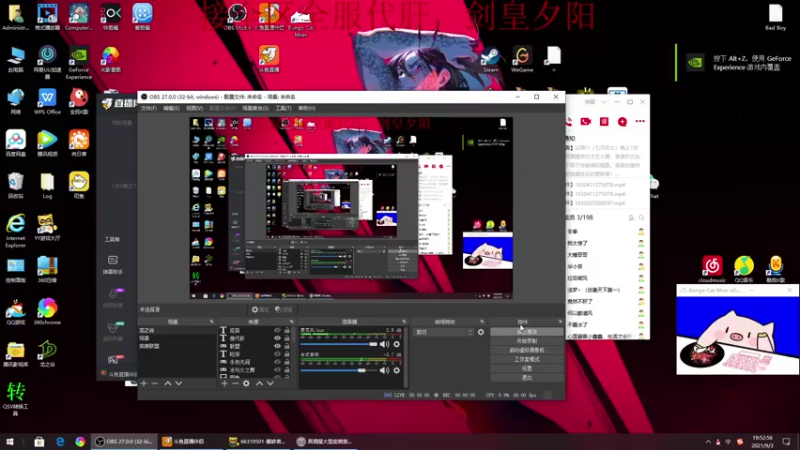Select 英雄联盟 scene in Scenes list
The height and width of the screenshot is (450, 800).
[x=177, y=346]
